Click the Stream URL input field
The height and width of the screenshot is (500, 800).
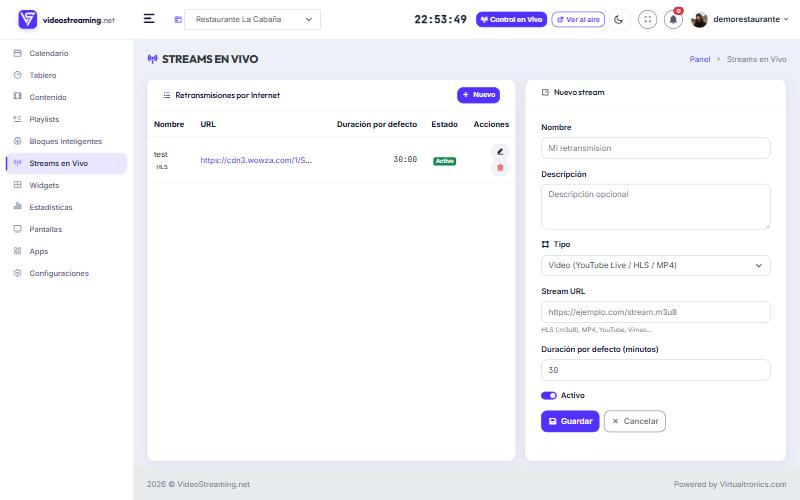coord(655,312)
